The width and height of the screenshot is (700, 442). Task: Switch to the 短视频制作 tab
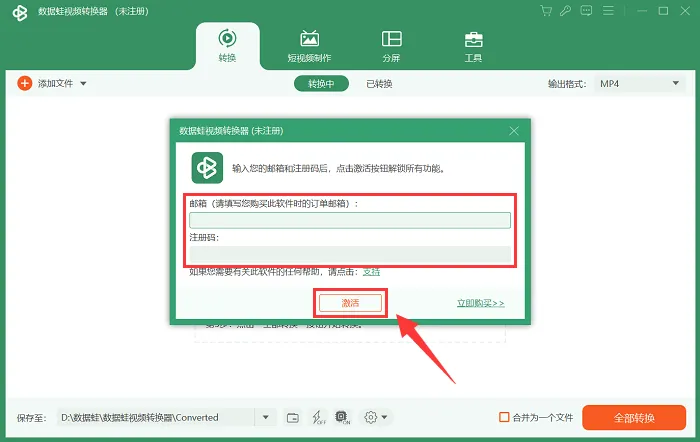[309, 46]
